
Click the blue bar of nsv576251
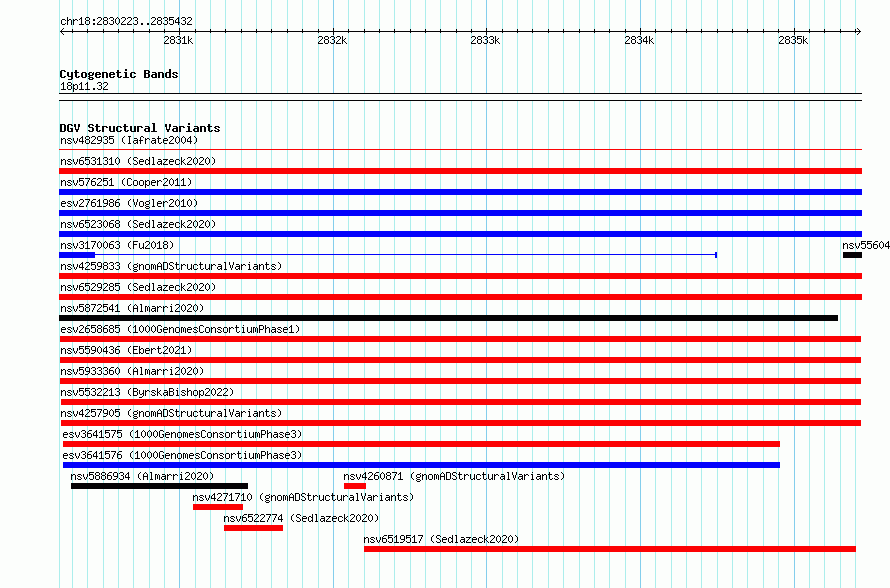coord(460,192)
